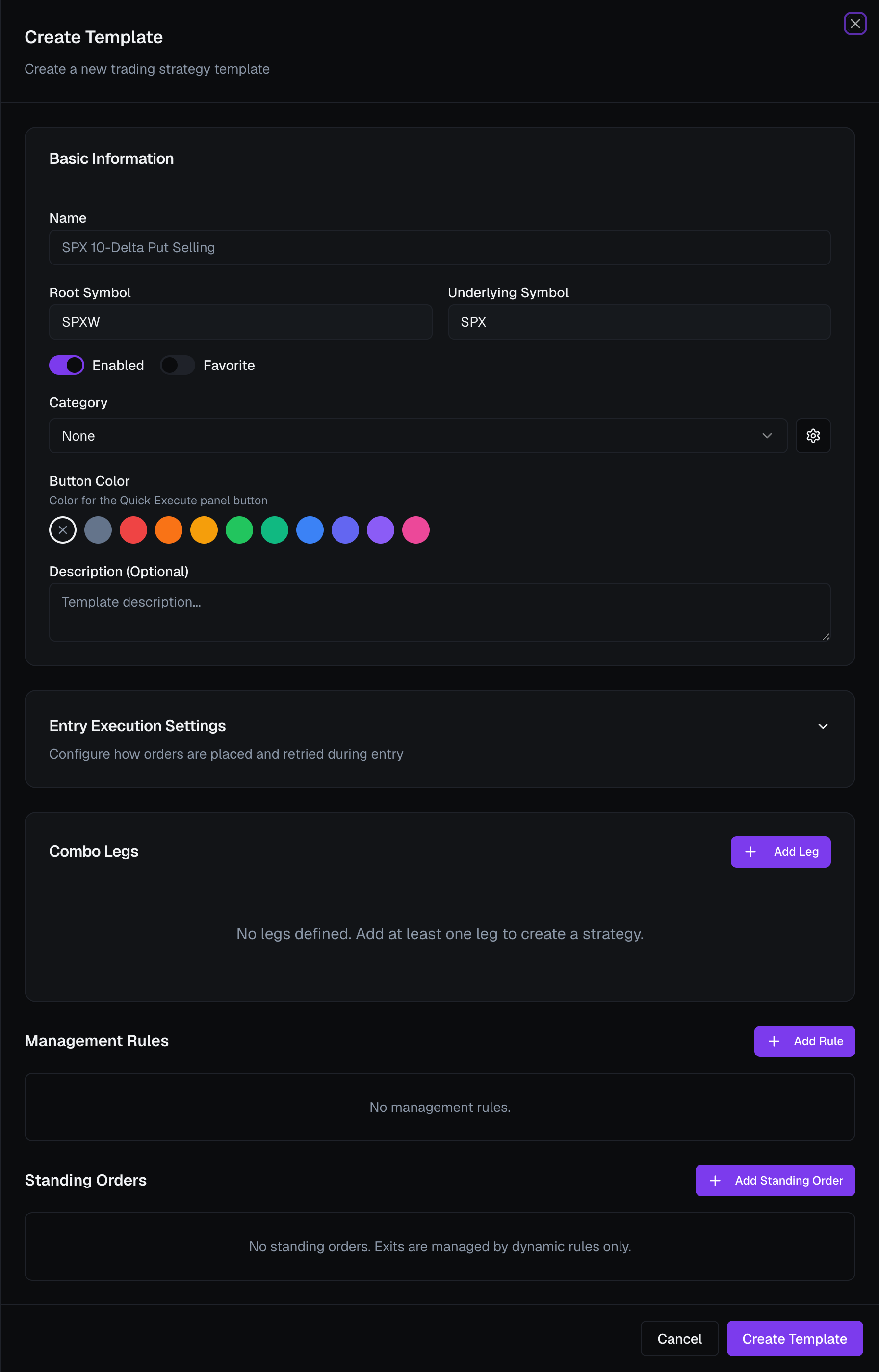
Task: Pick the blue button color
Action: 310,530
